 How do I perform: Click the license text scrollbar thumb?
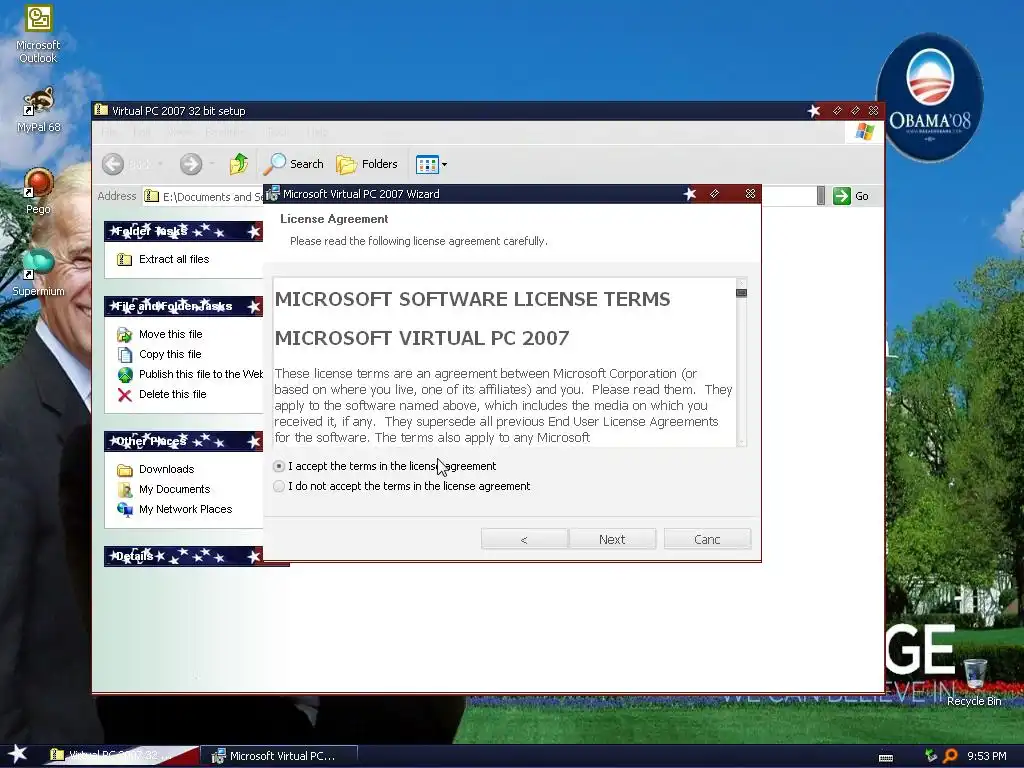click(741, 293)
